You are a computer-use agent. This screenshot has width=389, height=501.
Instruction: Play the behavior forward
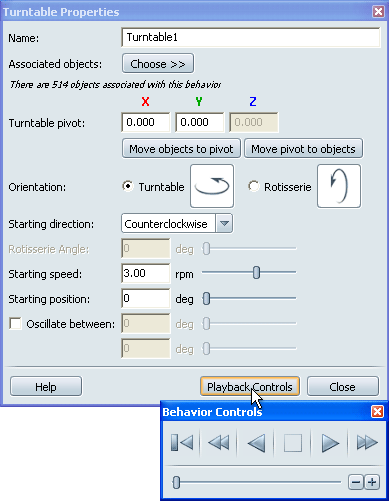tap(330, 443)
